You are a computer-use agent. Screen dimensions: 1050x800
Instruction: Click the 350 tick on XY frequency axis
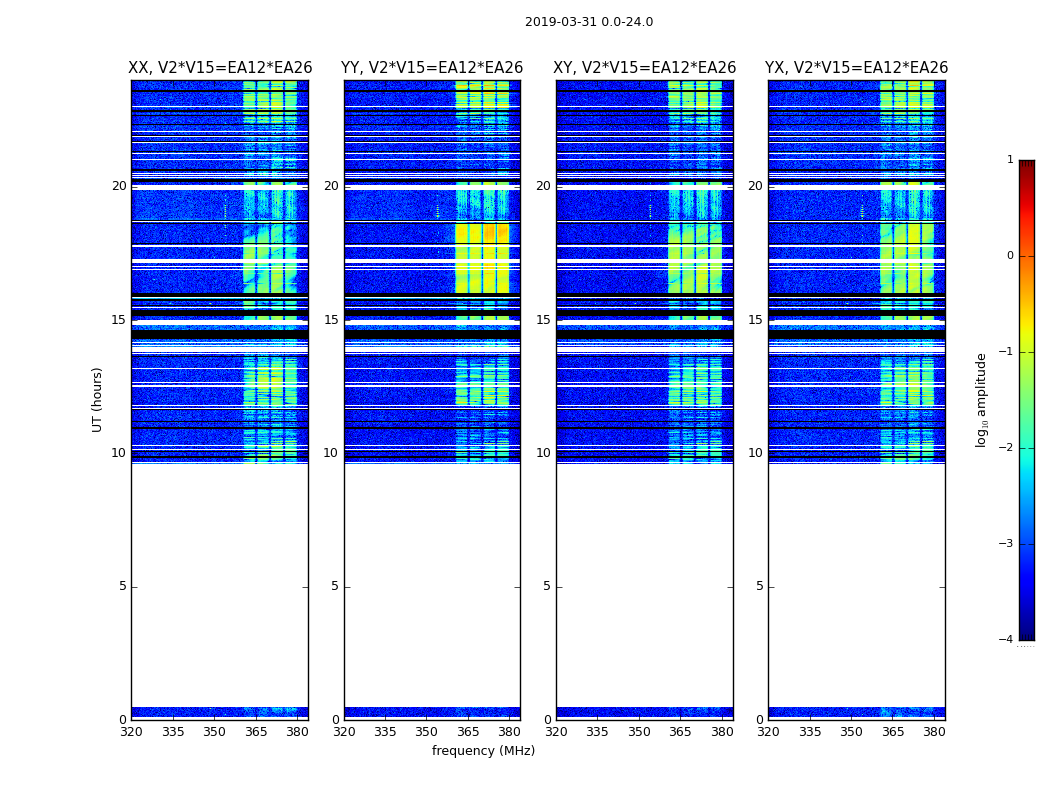click(x=639, y=732)
